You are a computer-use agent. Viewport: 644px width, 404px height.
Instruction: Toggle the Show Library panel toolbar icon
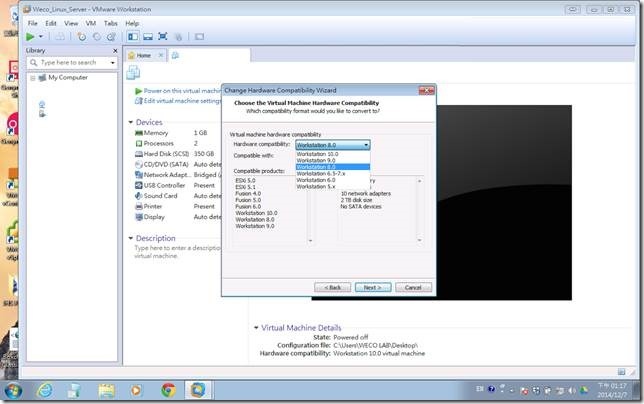tap(133, 37)
